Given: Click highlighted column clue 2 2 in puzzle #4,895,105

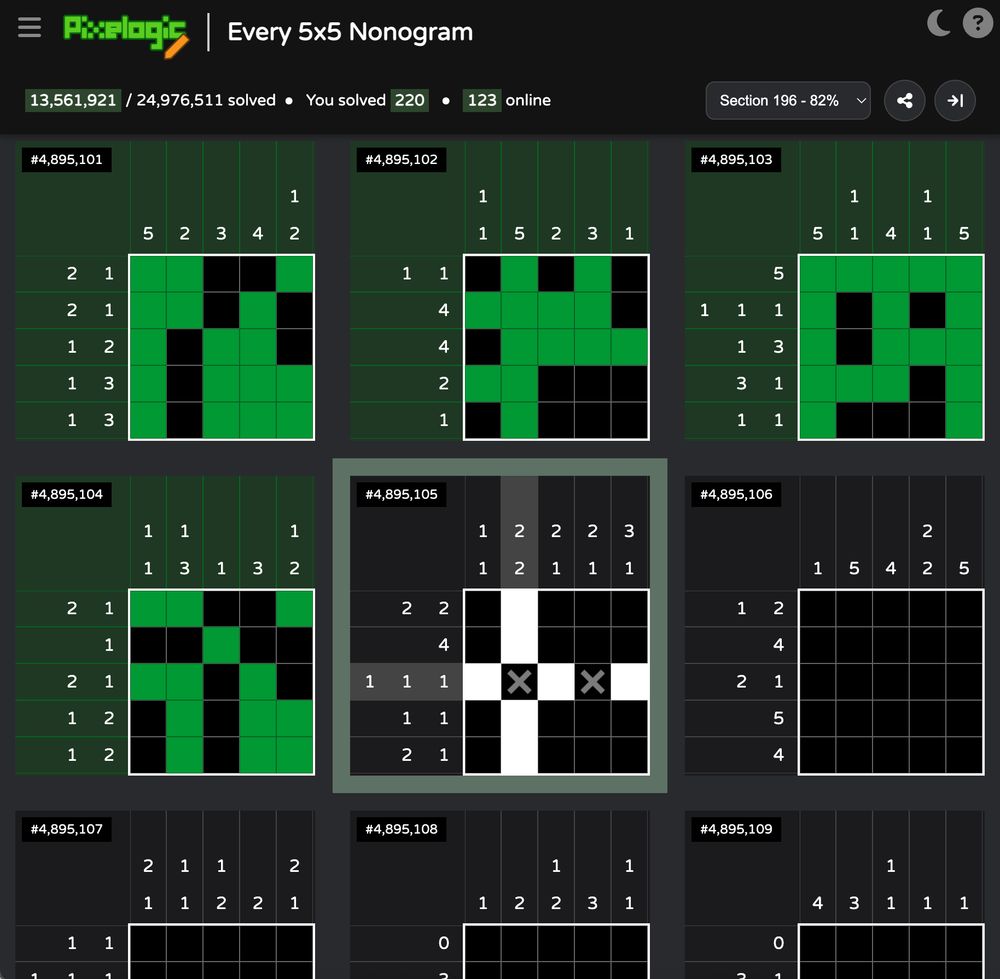Looking at the screenshot, I should click(519, 533).
